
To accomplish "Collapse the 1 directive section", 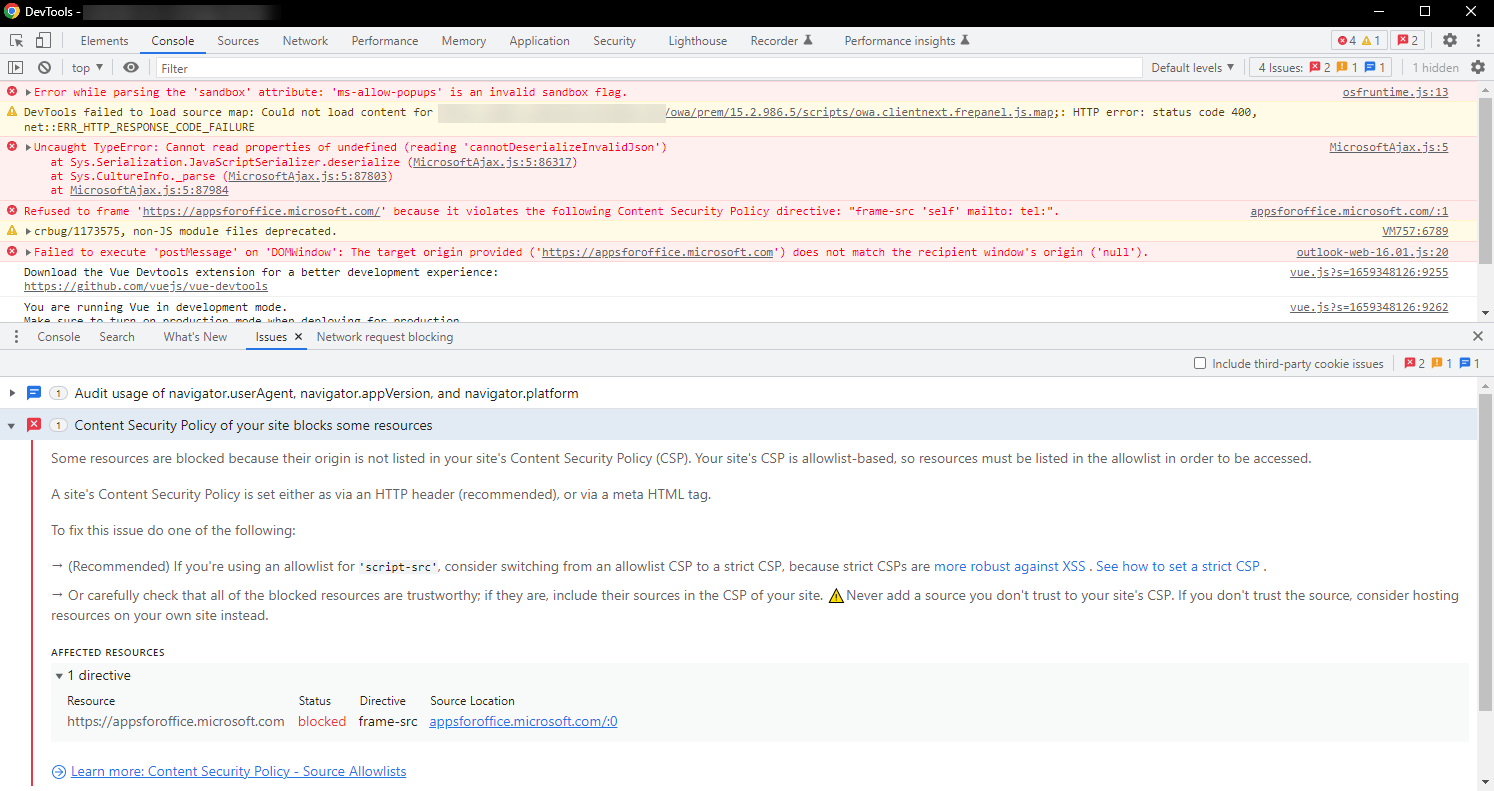I will click(60, 676).
